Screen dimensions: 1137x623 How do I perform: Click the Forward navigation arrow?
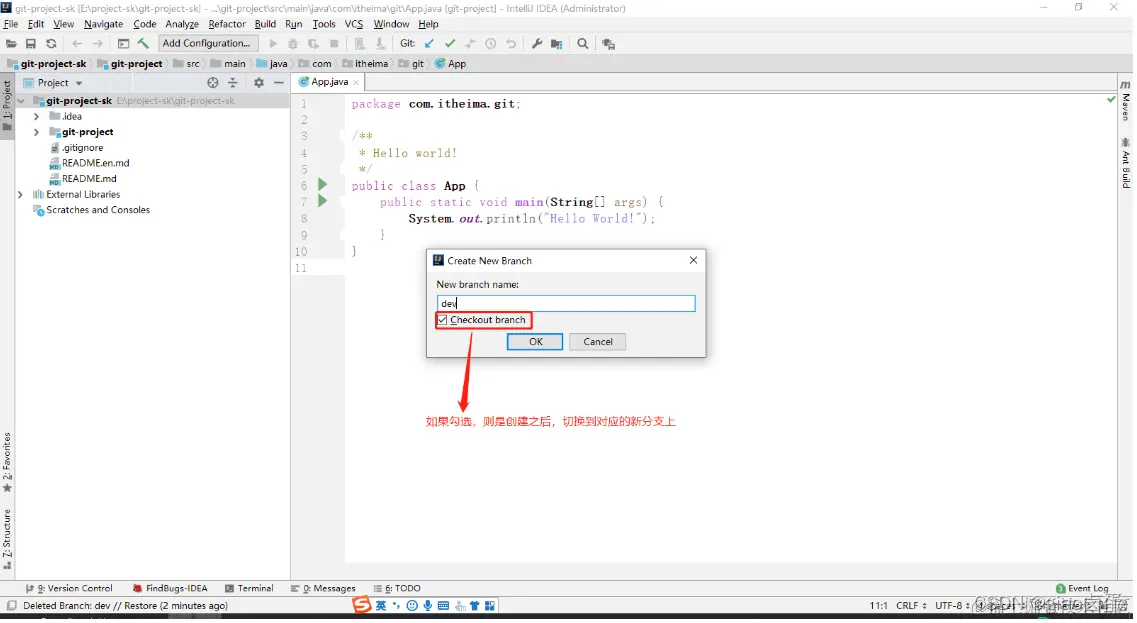(97, 44)
